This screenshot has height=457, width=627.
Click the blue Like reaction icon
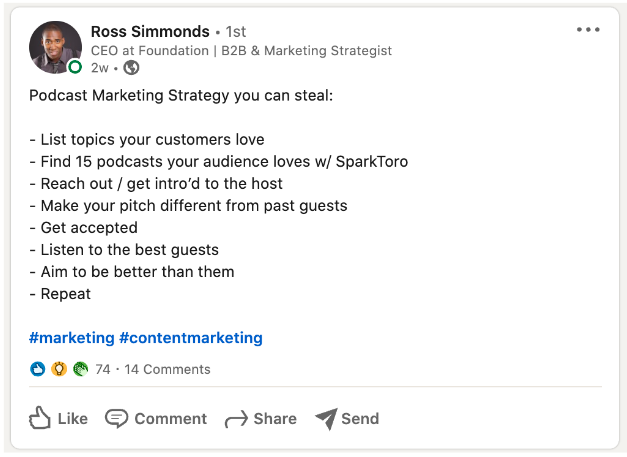(38, 369)
